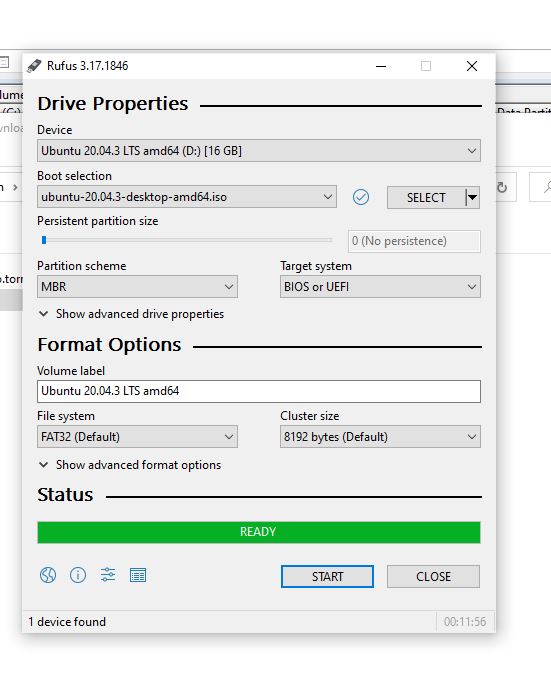The height and width of the screenshot is (696, 551).
Task: Minimize the Rufus window
Action: click(381, 66)
